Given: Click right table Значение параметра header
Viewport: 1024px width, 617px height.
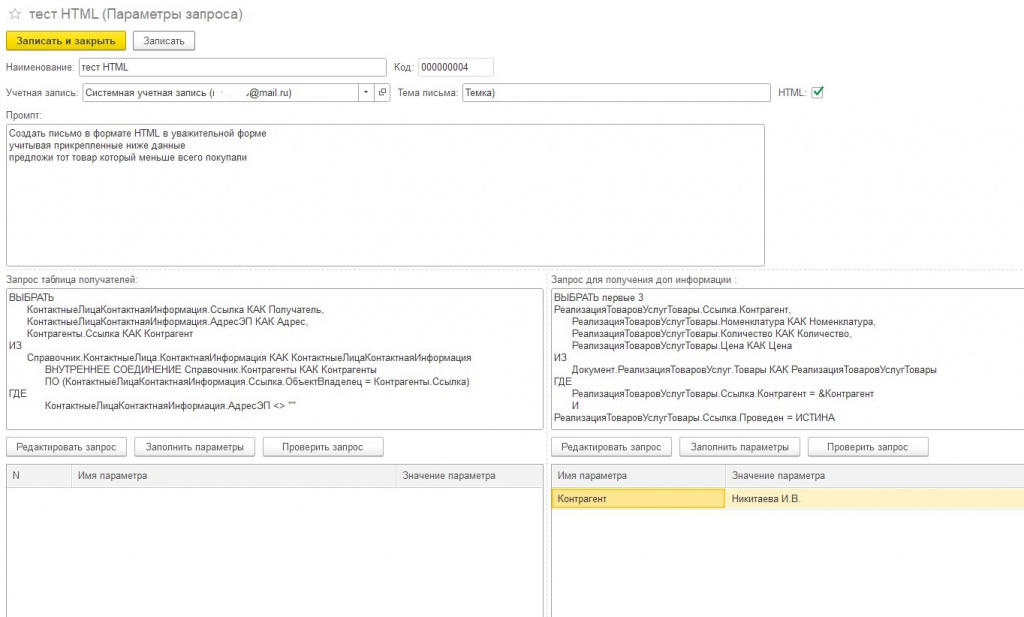Looking at the screenshot, I should [874, 476].
